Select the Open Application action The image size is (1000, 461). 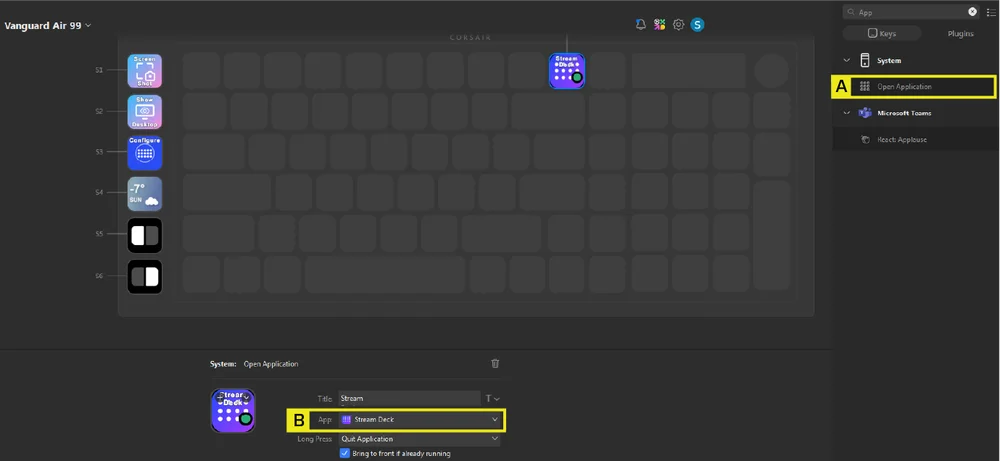pos(904,87)
